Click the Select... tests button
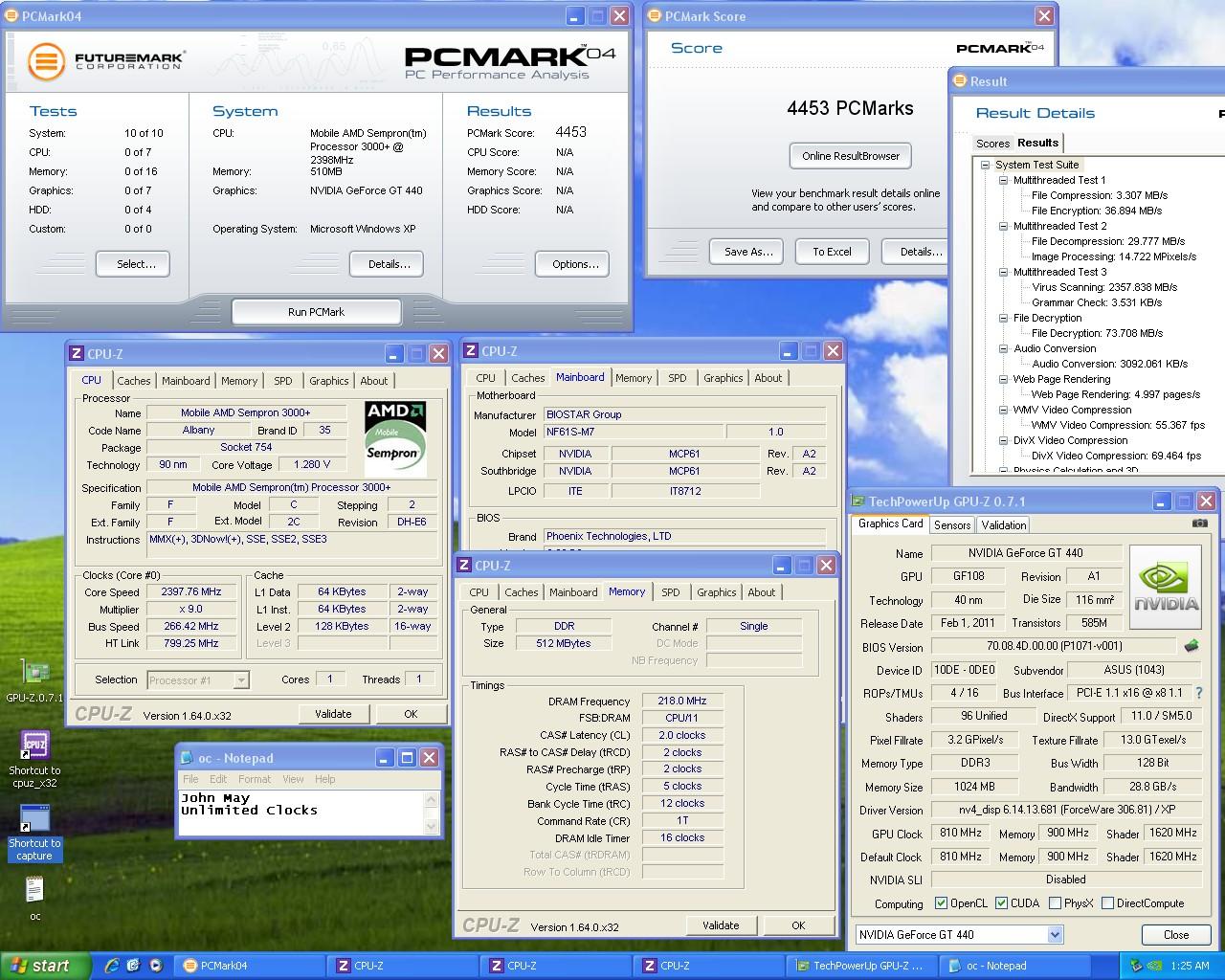Viewport: 1225px width, 980px height. pyautogui.click(x=133, y=264)
